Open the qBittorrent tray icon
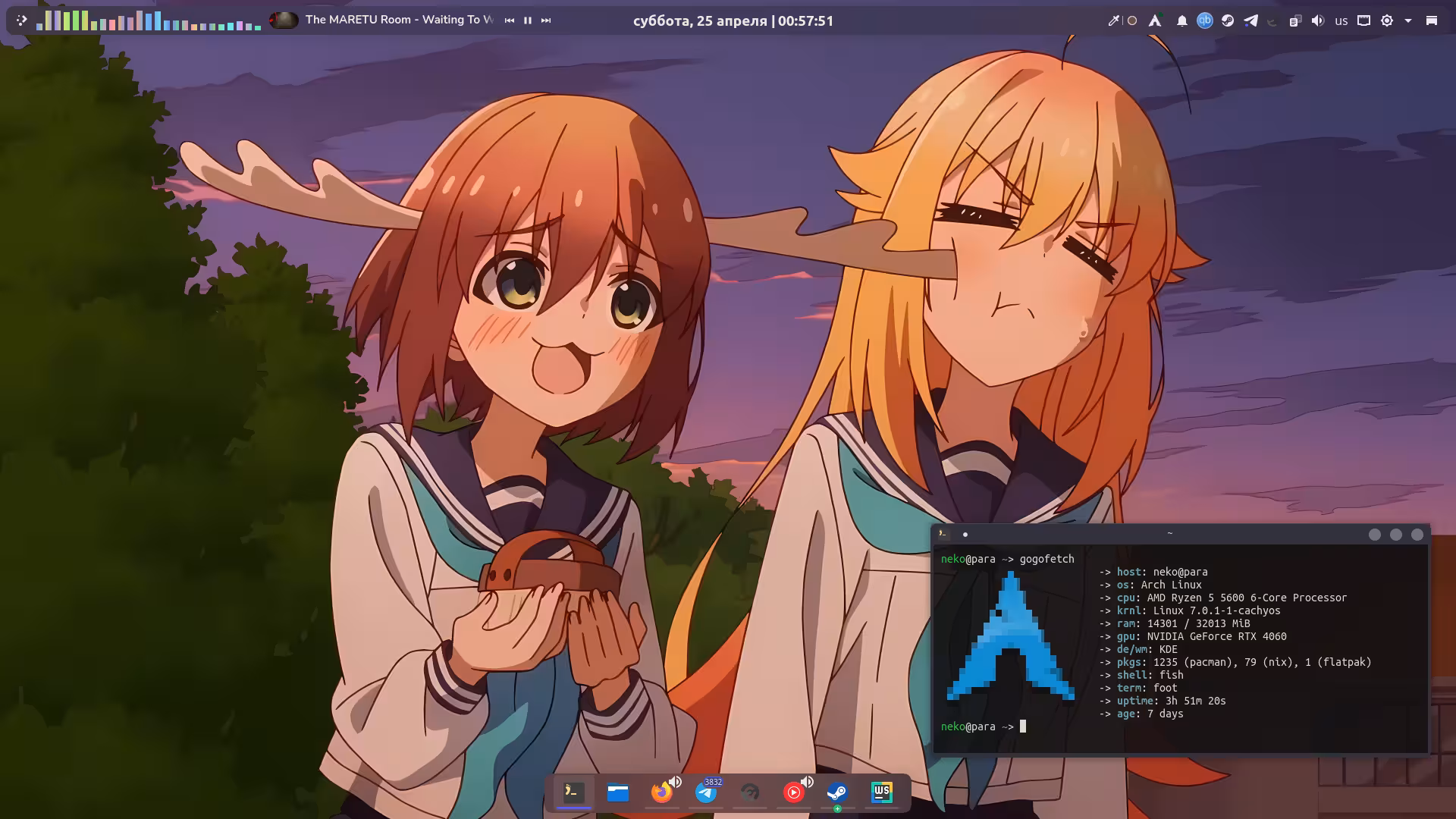The height and width of the screenshot is (819, 1456). click(1205, 20)
